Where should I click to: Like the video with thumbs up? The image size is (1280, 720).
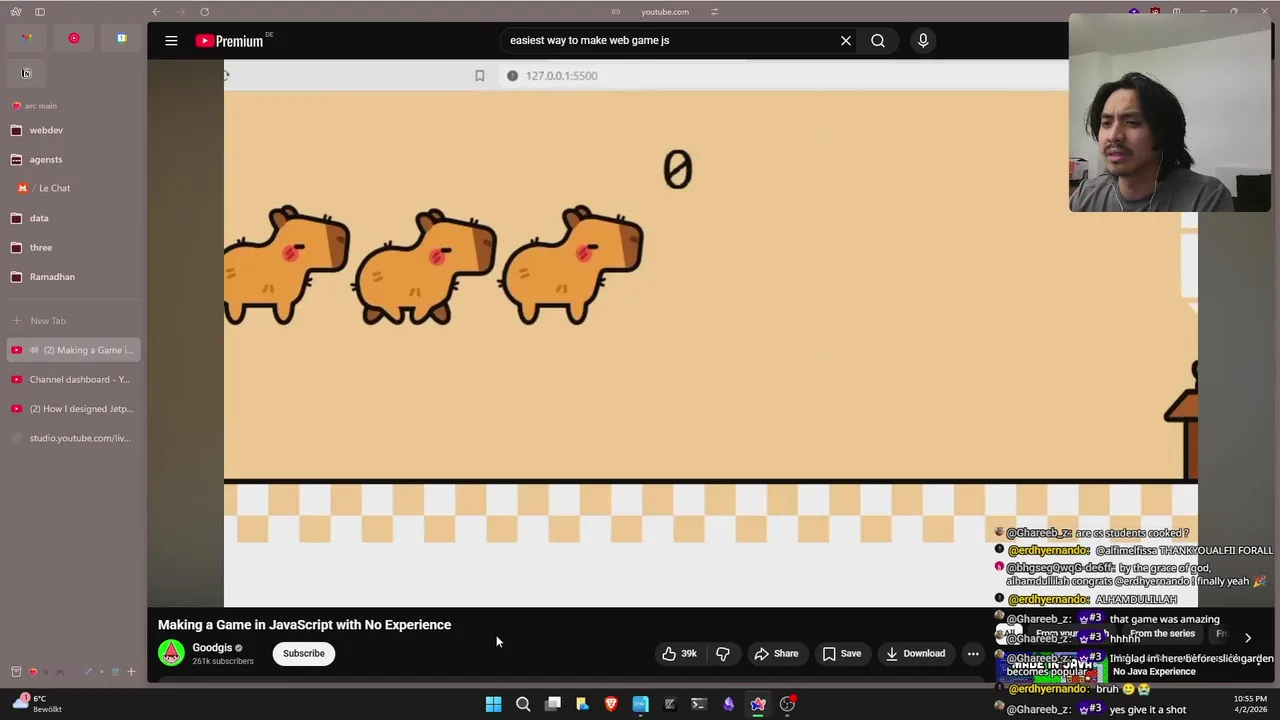coord(679,654)
